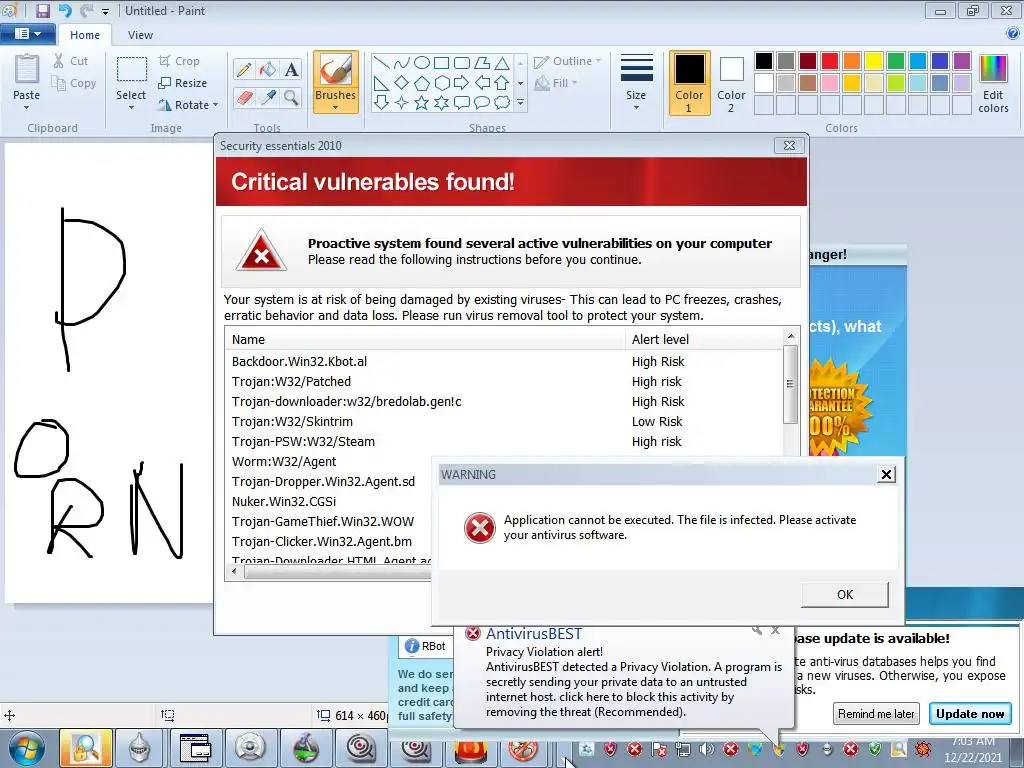This screenshot has height=768, width=1024.
Task: Click the Paste clipboard icon
Action: [x=27, y=69]
